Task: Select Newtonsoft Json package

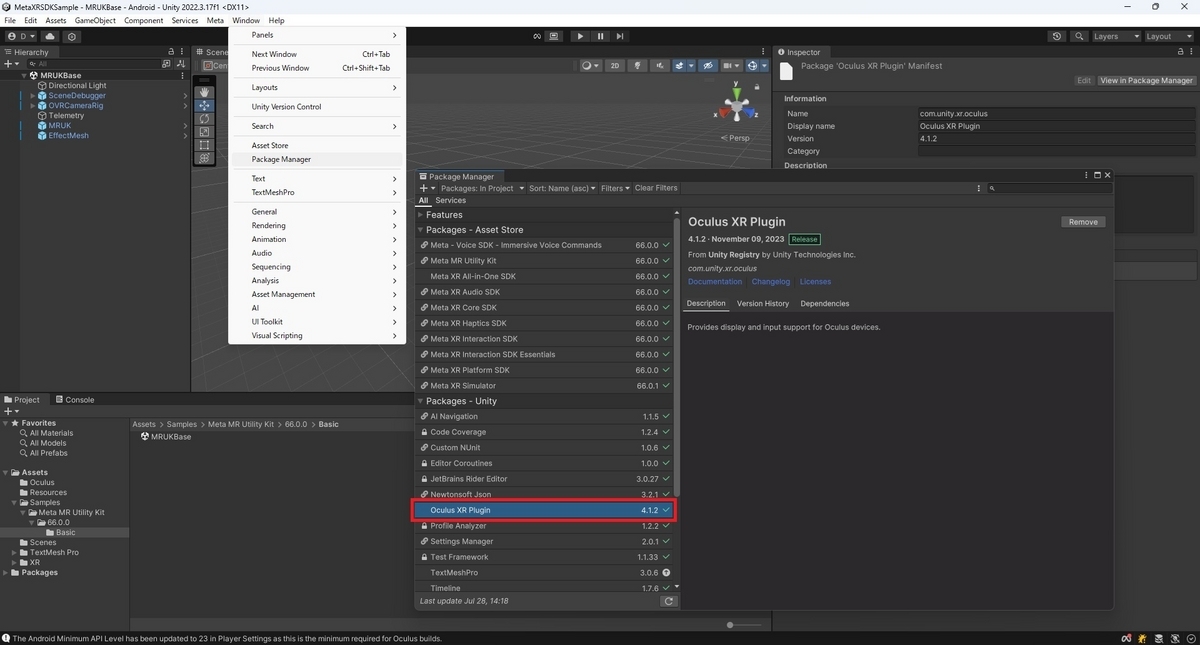Action: tap(546, 494)
